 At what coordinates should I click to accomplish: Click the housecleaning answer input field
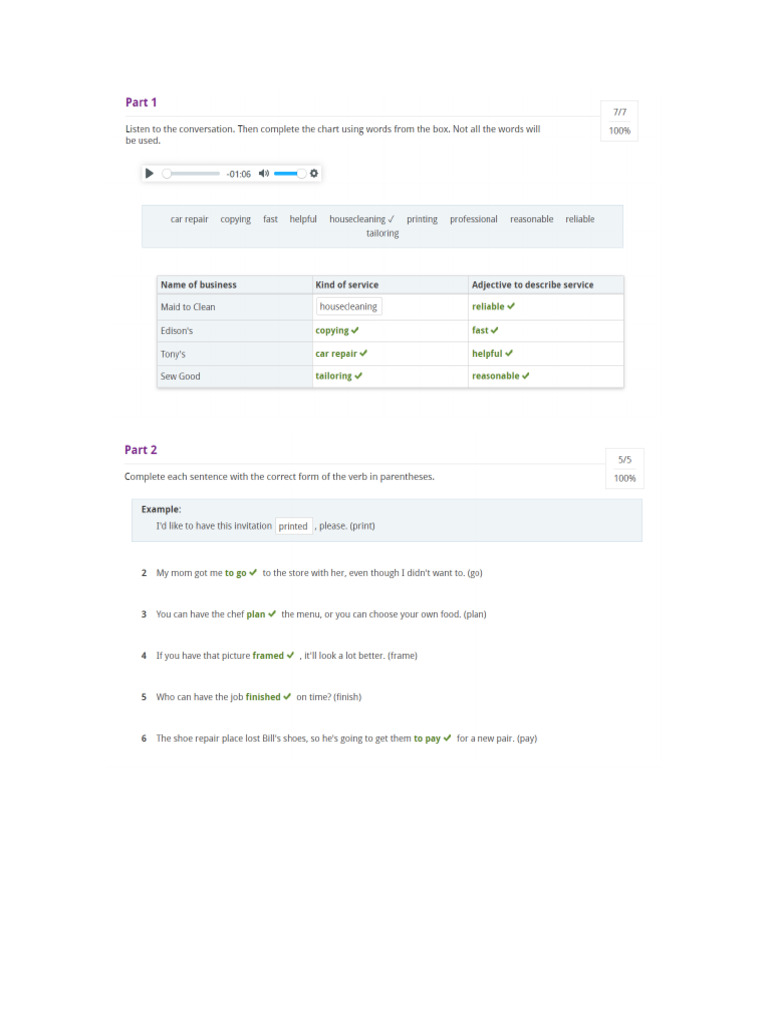tap(348, 307)
